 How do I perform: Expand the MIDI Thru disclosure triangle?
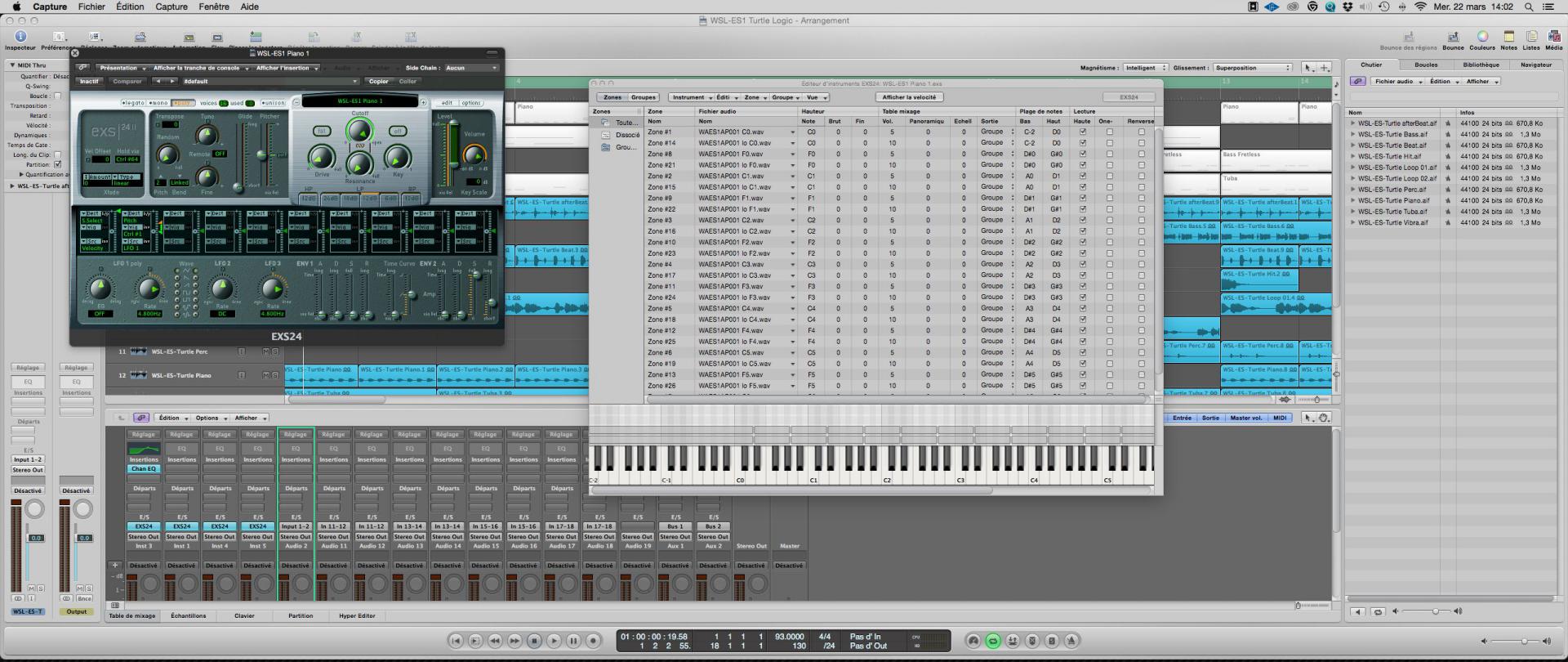coord(12,65)
